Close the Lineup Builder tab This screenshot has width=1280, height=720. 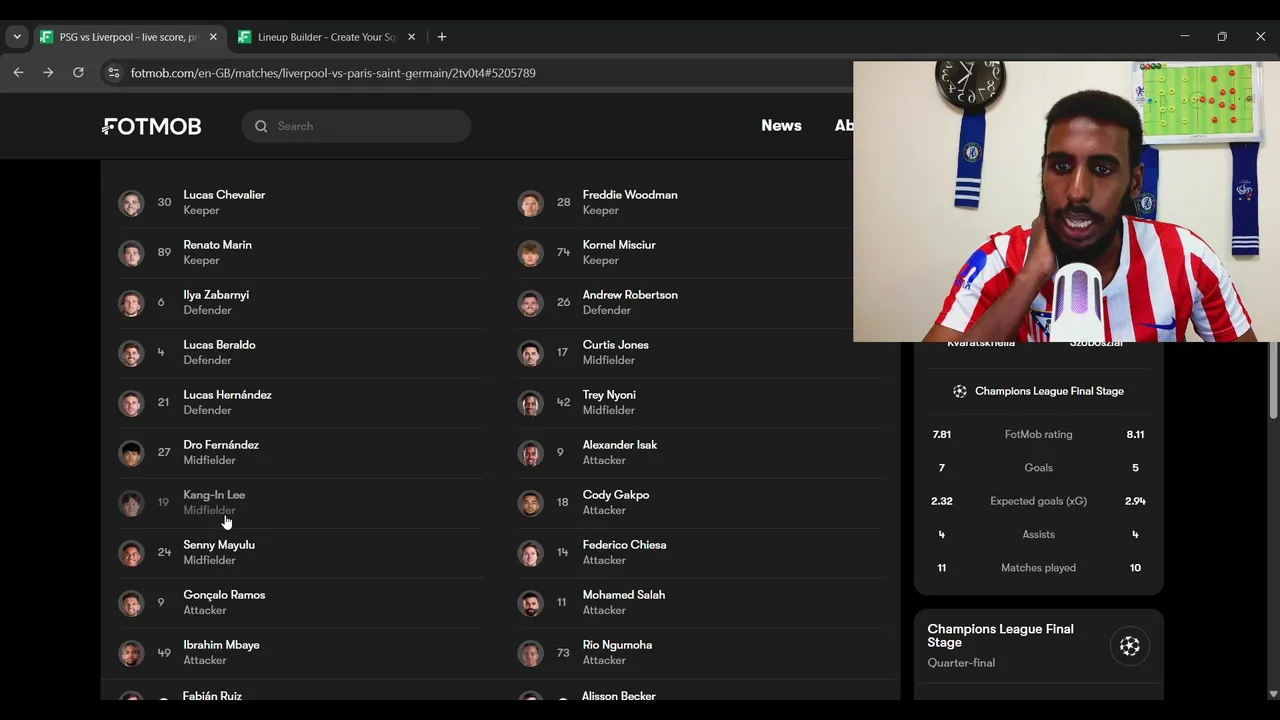tap(411, 37)
